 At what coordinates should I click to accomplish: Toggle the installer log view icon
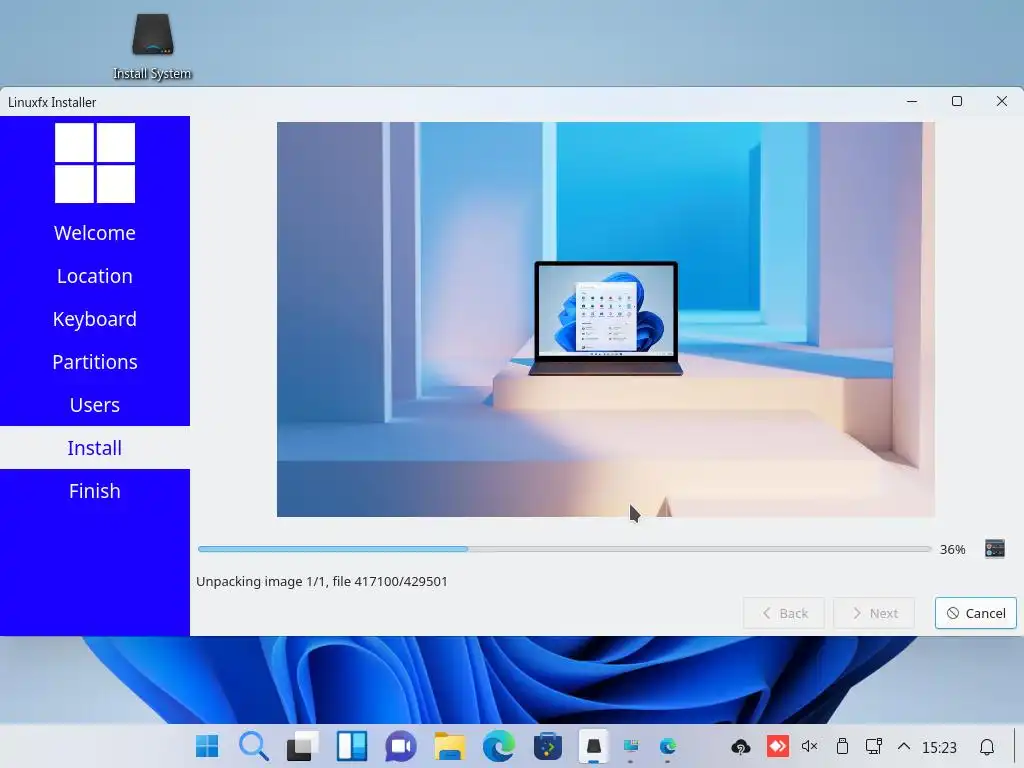tap(995, 549)
